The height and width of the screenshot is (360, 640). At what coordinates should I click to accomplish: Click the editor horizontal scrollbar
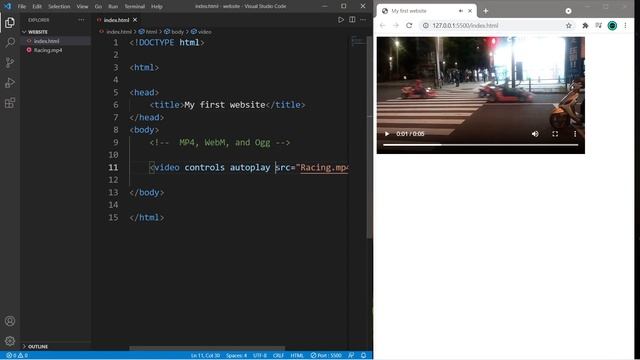pyautogui.click(x=207, y=348)
